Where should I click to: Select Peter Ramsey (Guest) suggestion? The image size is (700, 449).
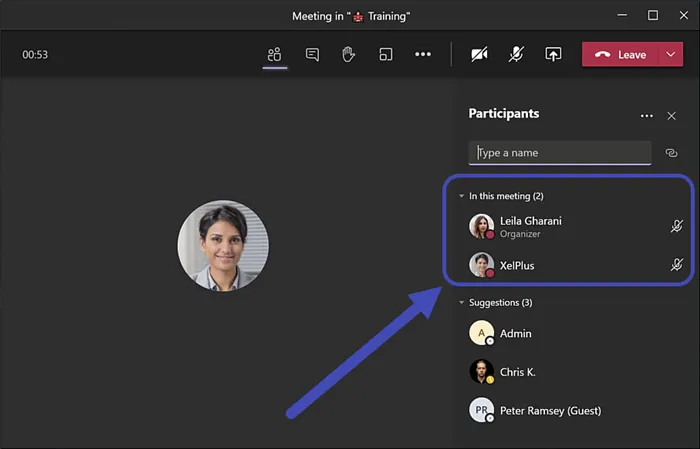point(549,410)
